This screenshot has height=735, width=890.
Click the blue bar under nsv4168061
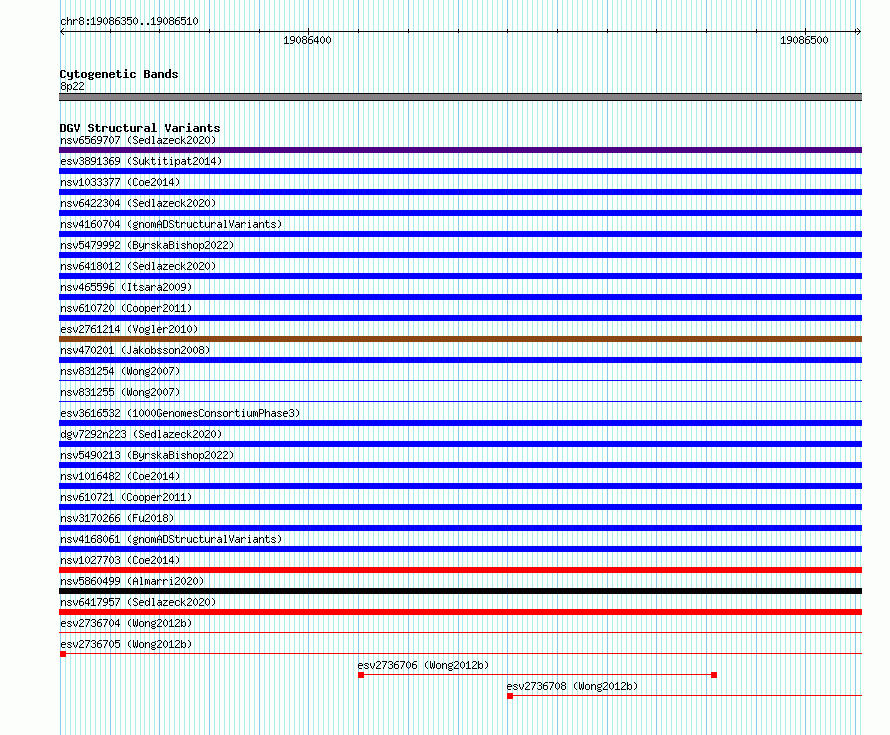tap(460, 549)
